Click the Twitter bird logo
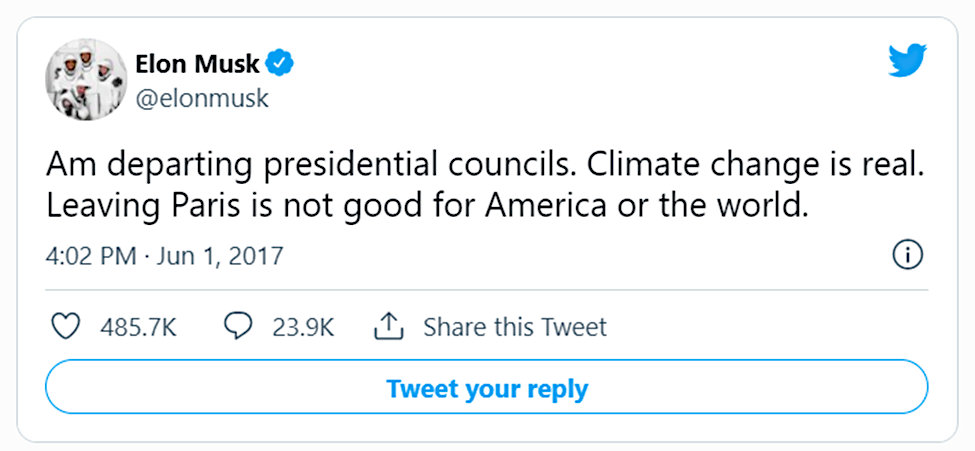 (x=907, y=60)
